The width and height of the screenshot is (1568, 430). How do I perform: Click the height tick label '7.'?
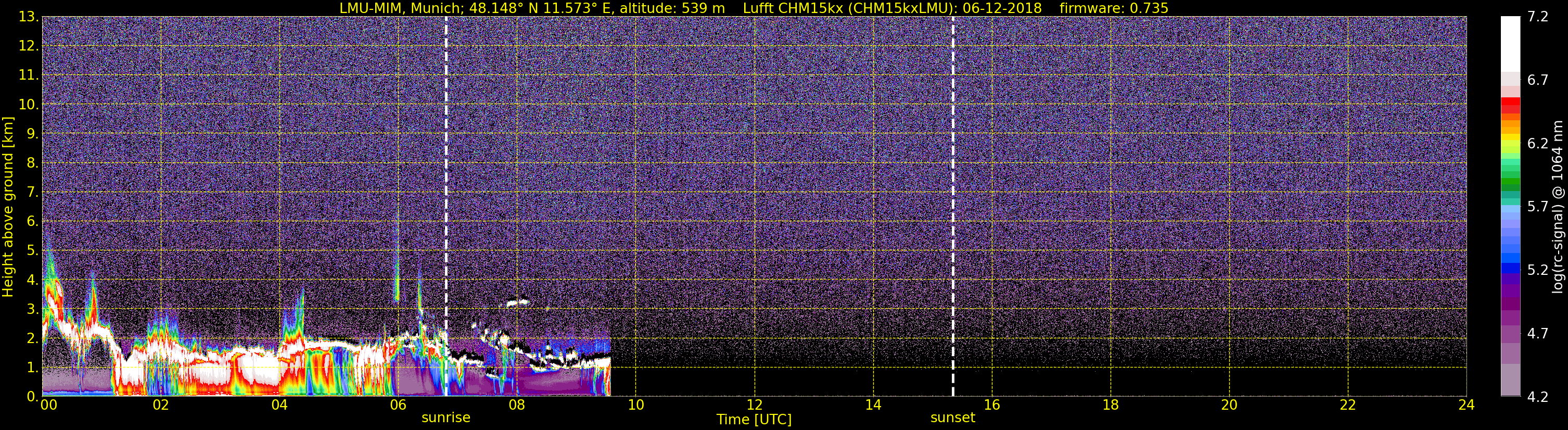point(32,193)
